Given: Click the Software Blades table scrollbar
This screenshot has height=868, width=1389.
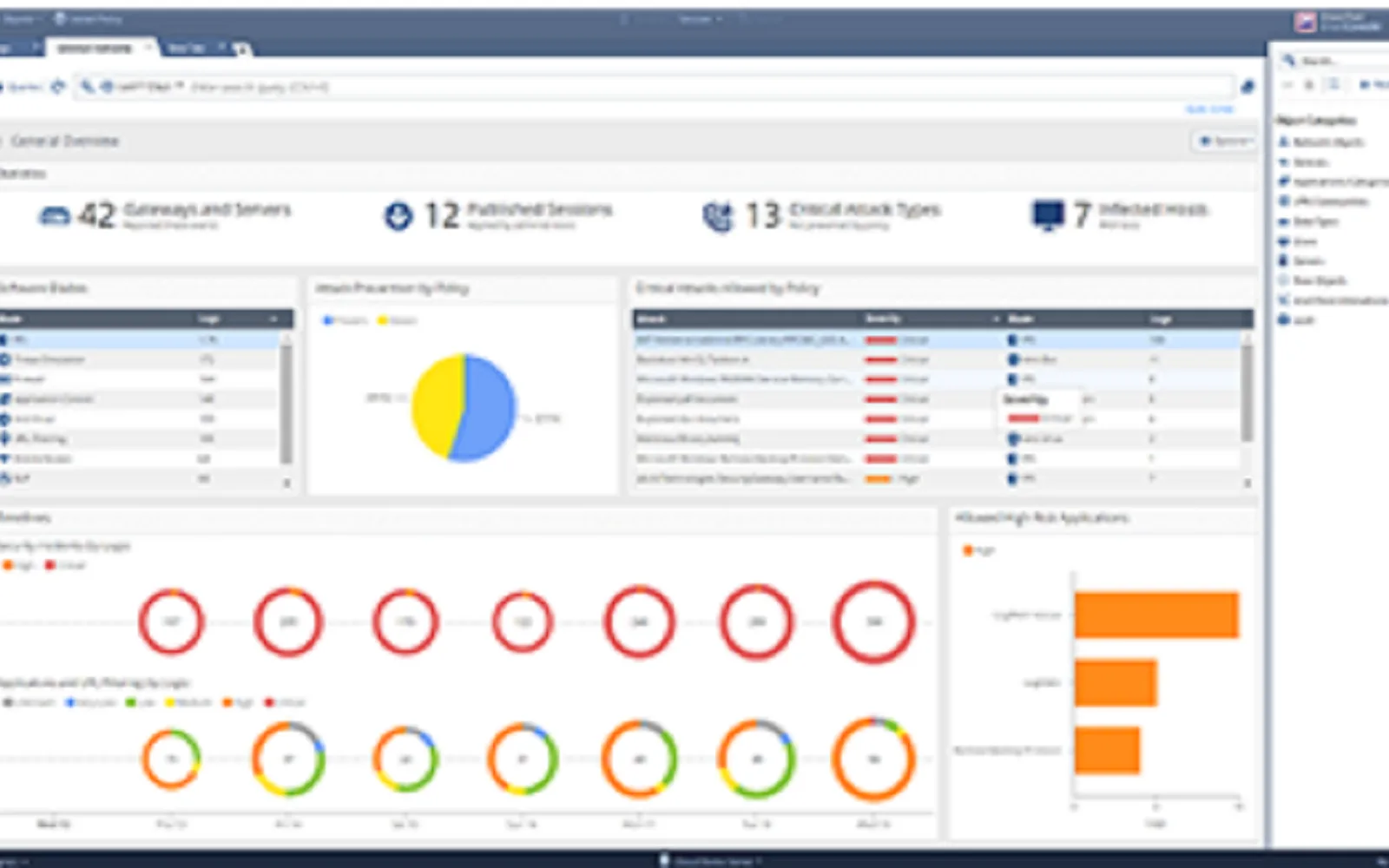Looking at the screenshot, I should click(286, 406).
